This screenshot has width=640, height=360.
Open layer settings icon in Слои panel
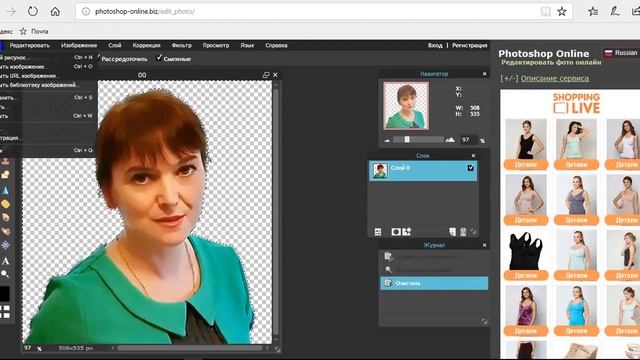pos(378,232)
